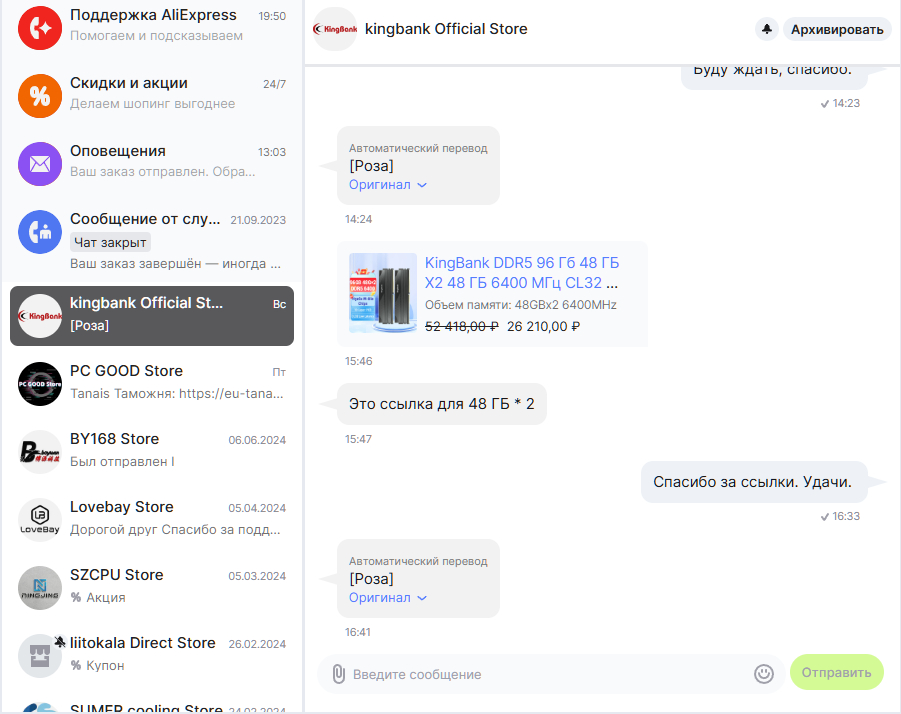
Task: Open Поддержка AliExpress conversation
Action: pyautogui.click(x=152, y=28)
